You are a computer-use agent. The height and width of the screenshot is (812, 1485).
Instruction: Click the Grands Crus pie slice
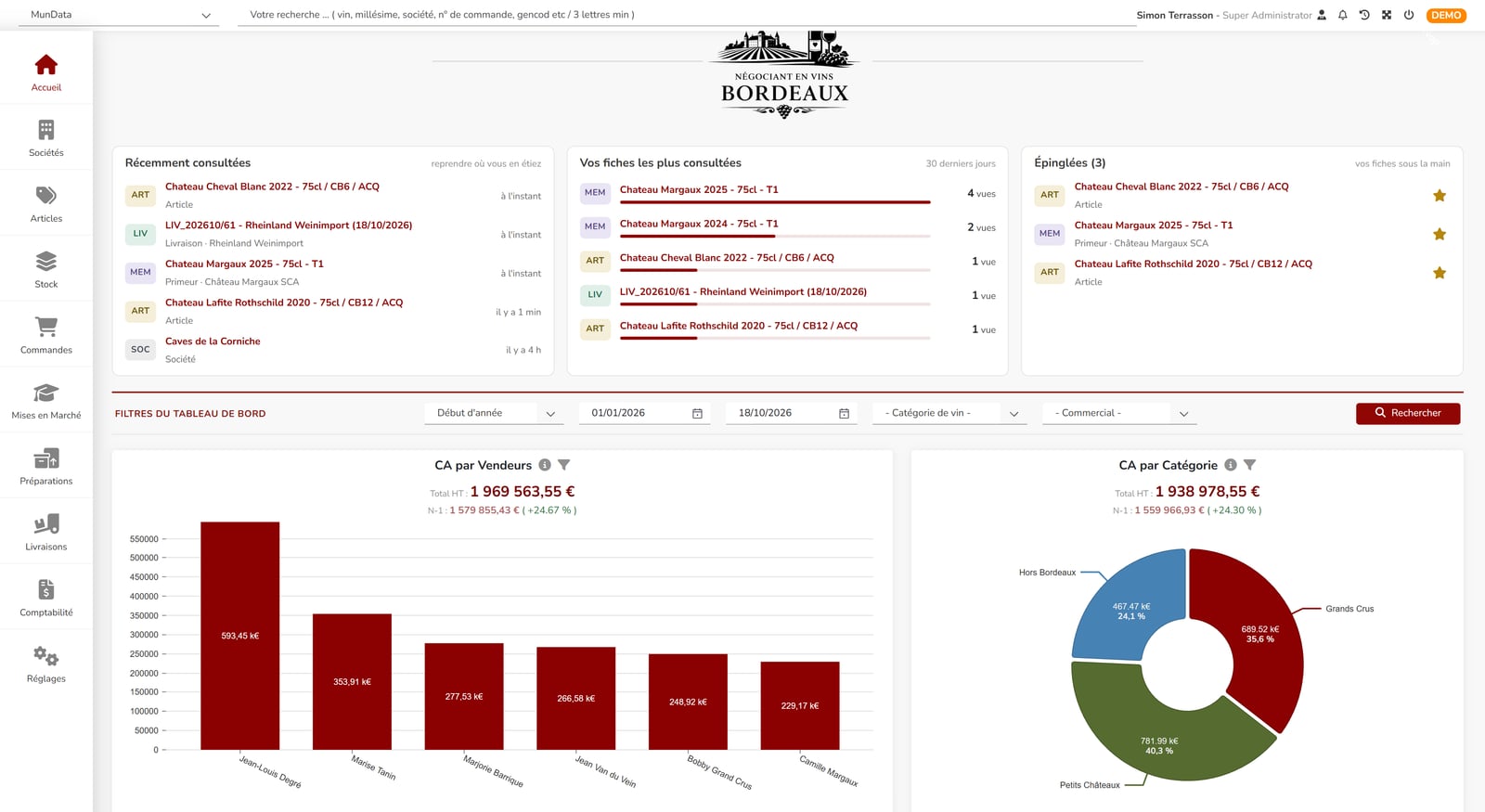(1259, 634)
